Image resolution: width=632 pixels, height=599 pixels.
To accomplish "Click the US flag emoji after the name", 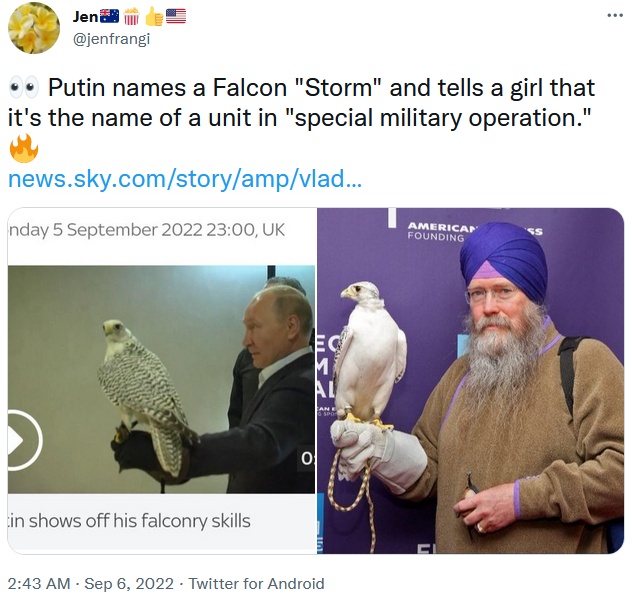I will tap(176, 17).
